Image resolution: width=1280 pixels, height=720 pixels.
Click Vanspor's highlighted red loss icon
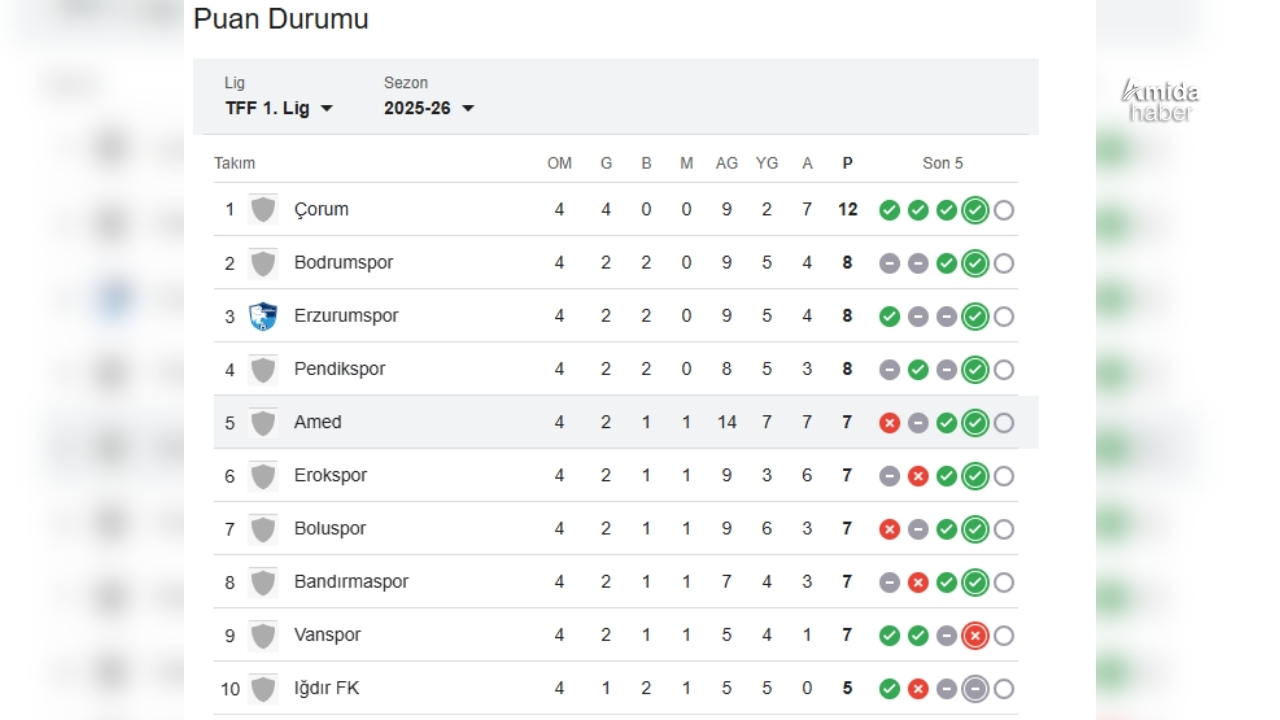tap(975, 636)
